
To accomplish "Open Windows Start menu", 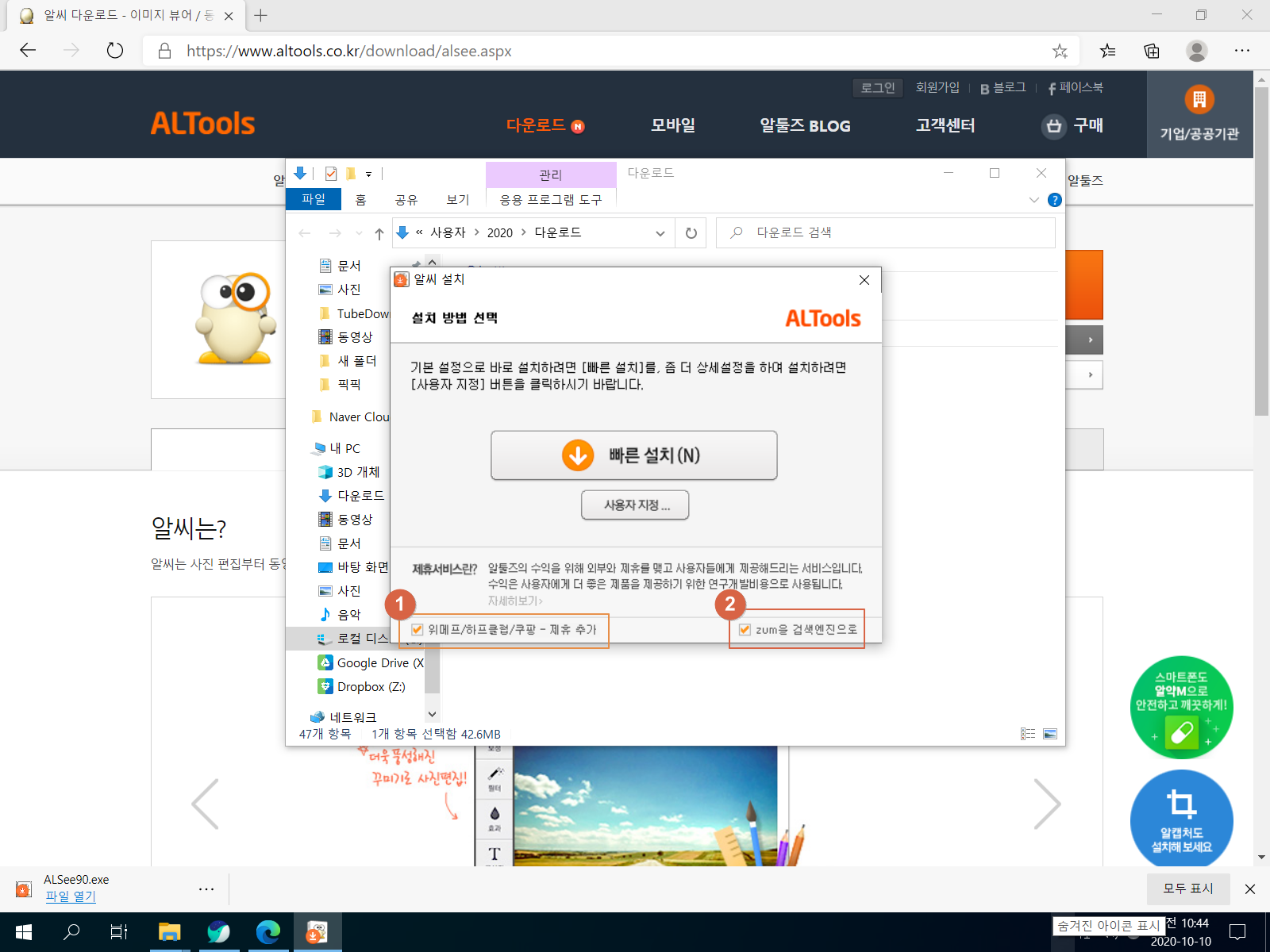I will tap(24, 932).
